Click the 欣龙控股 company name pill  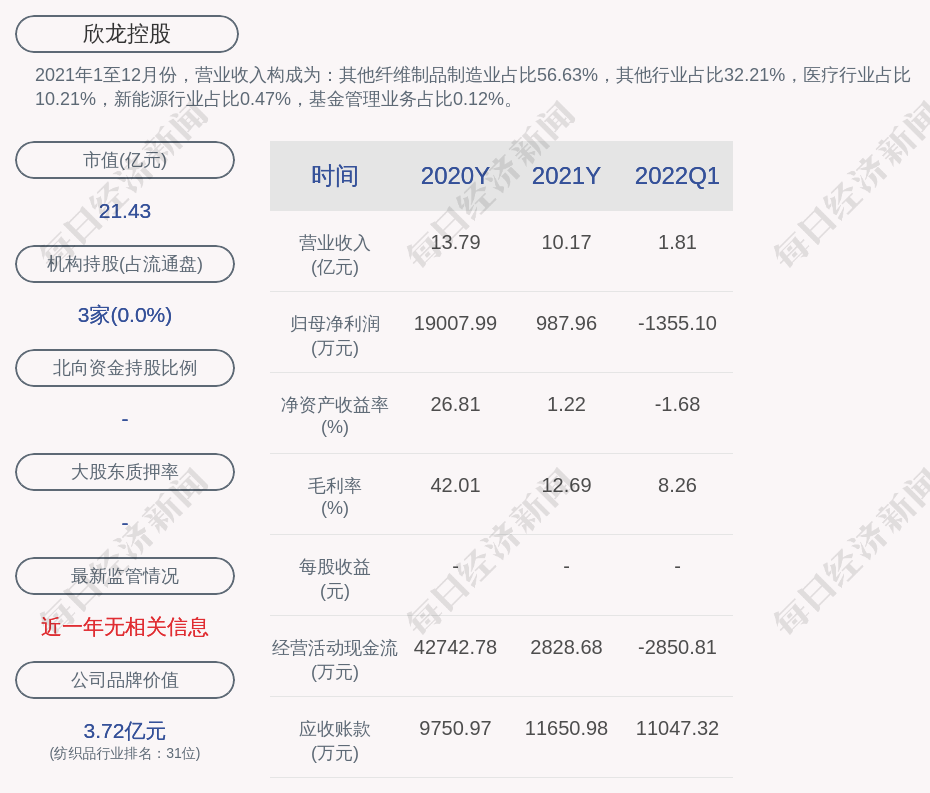pos(127,34)
